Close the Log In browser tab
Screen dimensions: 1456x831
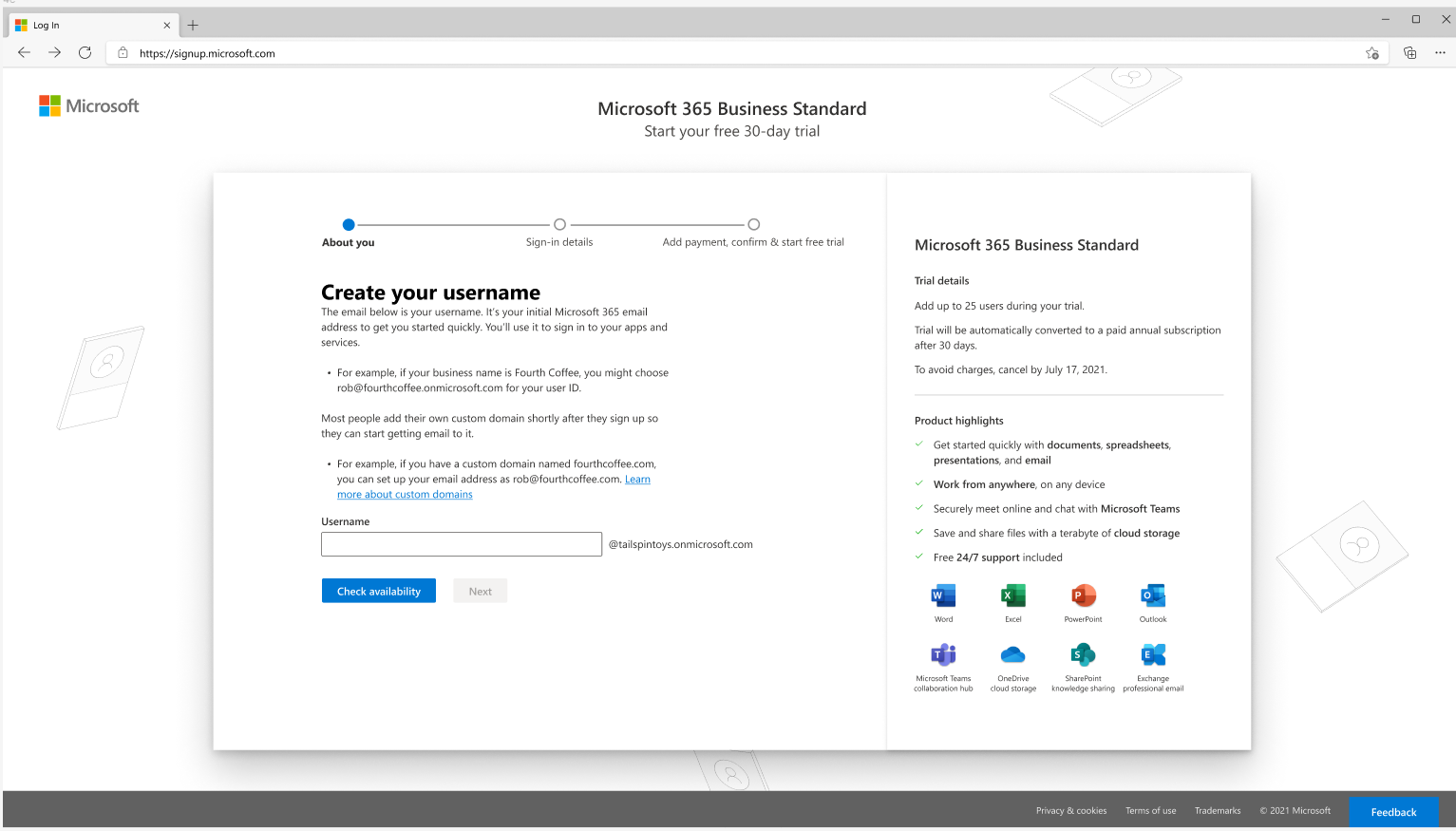click(x=167, y=26)
